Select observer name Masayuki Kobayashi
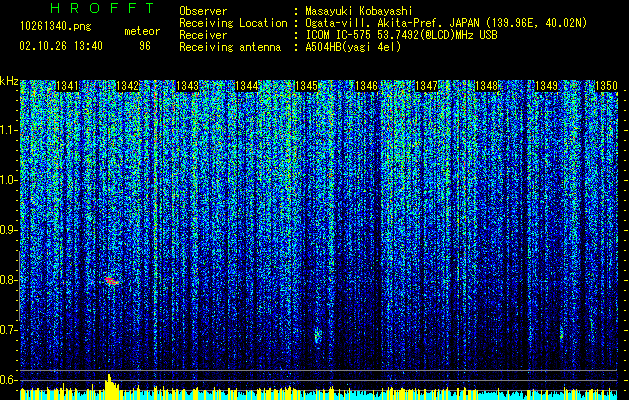629x400 pixels. pyautogui.click(x=359, y=11)
